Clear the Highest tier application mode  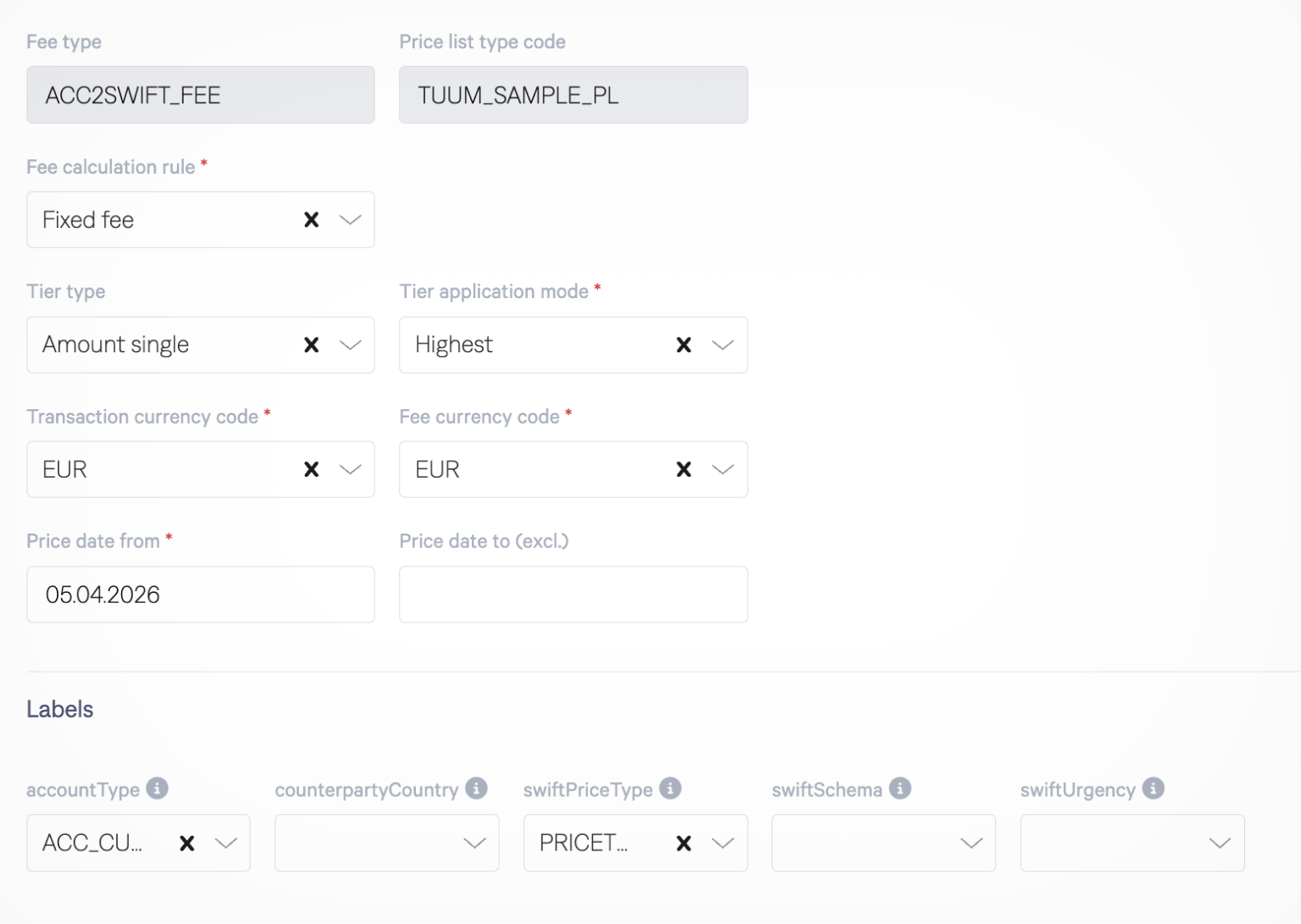click(x=684, y=345)
